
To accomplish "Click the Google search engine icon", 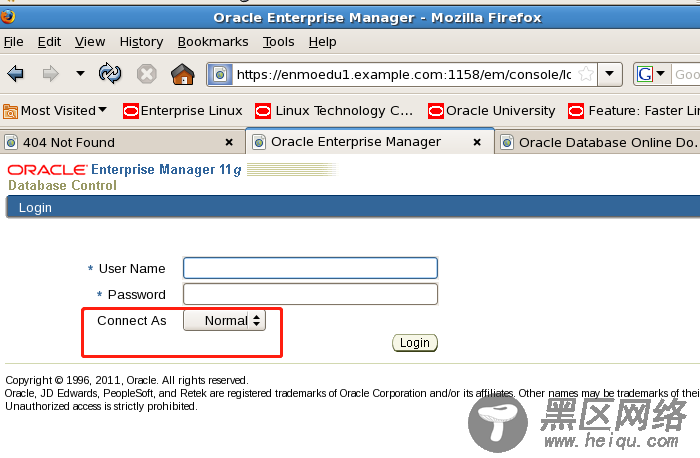I will pyautogui.click(x=645, y=74).
